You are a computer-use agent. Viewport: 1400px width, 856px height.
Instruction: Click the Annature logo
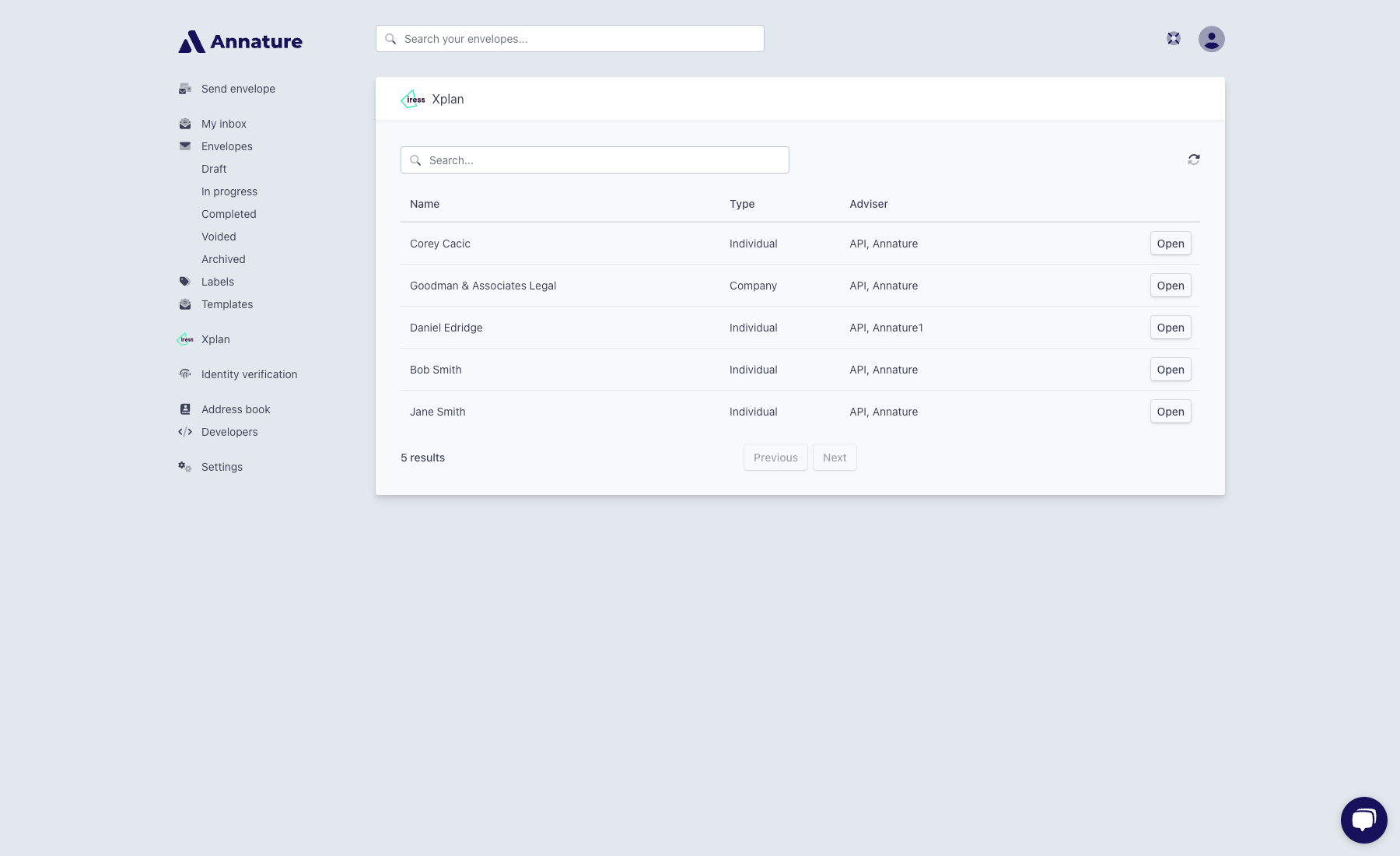240,41
